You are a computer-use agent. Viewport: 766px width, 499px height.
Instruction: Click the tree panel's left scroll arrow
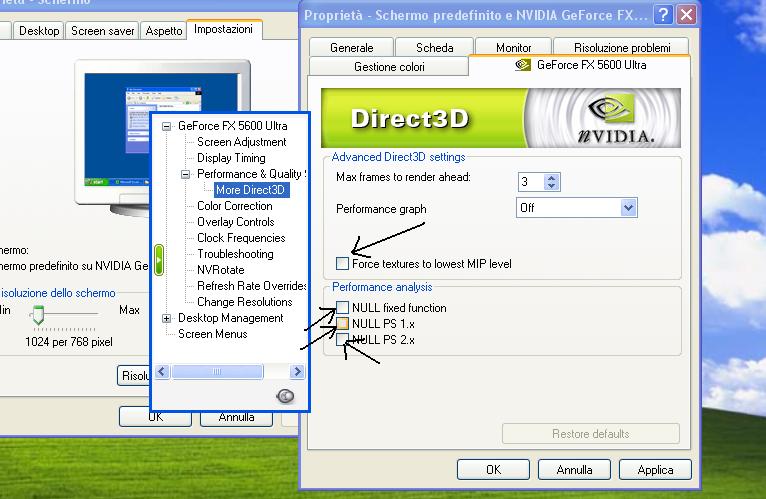point(162,372)
